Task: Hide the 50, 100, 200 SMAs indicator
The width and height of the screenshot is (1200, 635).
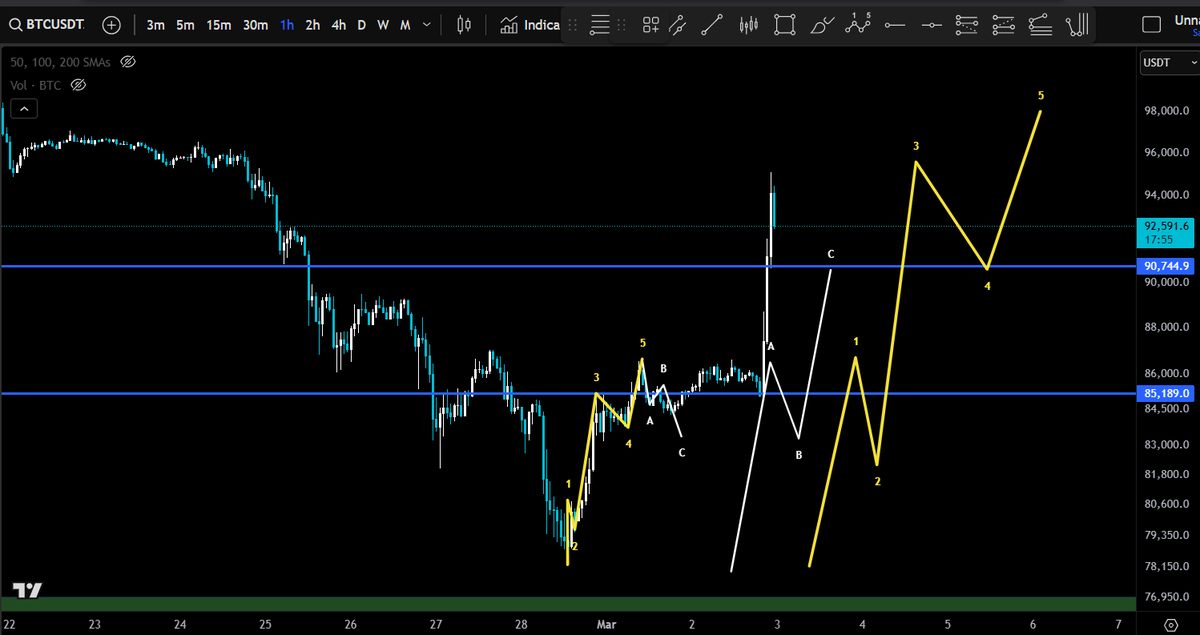Action: tap(128, 61)
